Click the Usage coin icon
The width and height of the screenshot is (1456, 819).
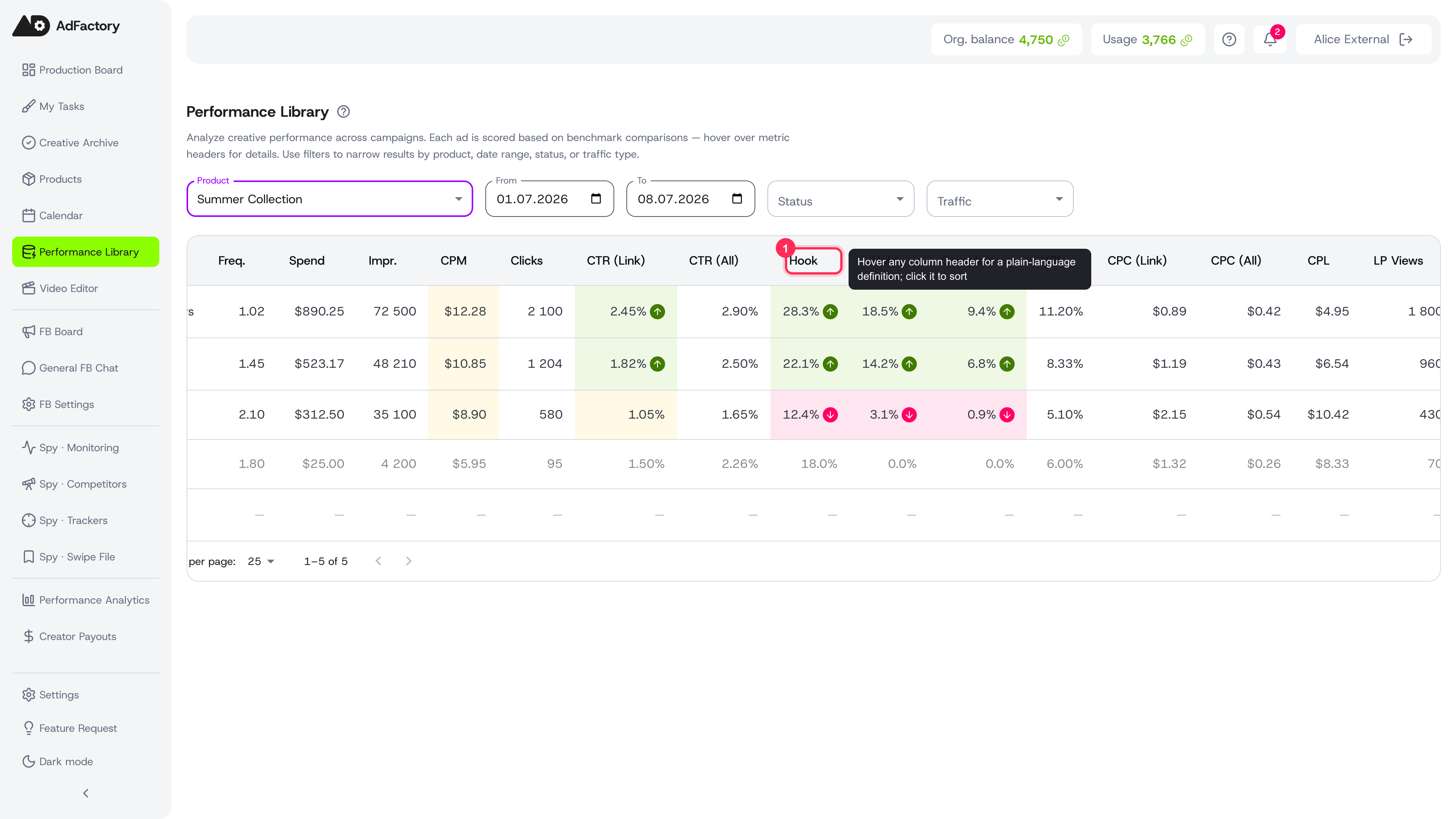pos(1186,40)
